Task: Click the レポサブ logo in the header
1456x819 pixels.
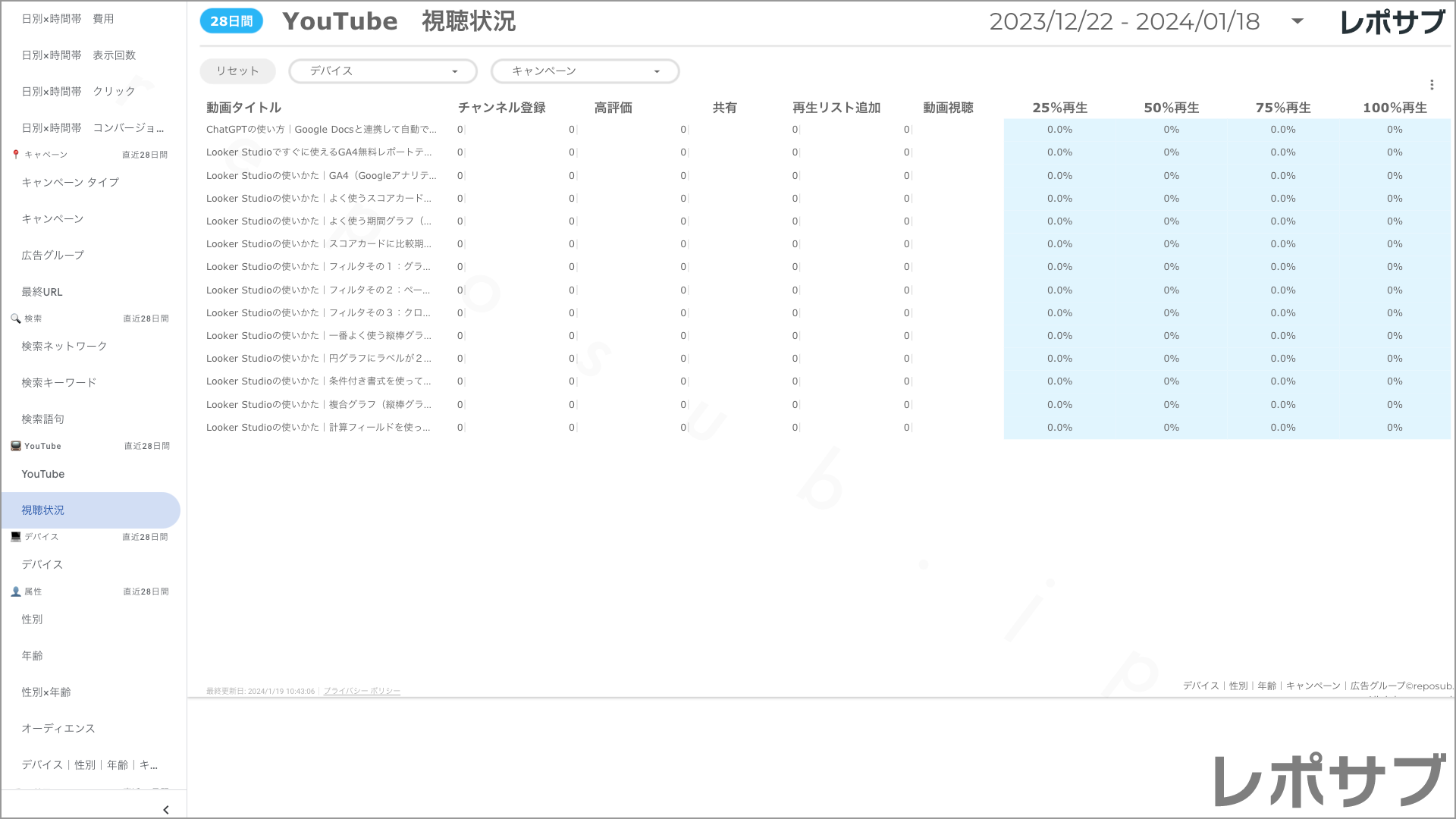Action: (x=1394, y=21)
